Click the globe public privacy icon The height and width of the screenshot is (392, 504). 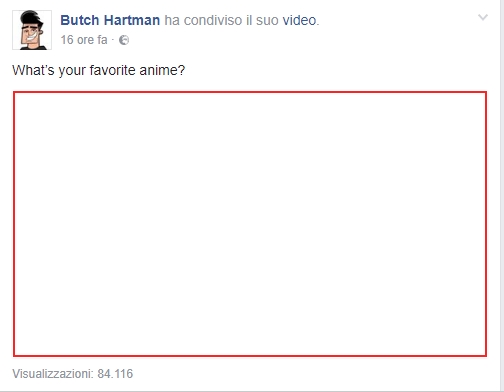(x=124, y=40)
